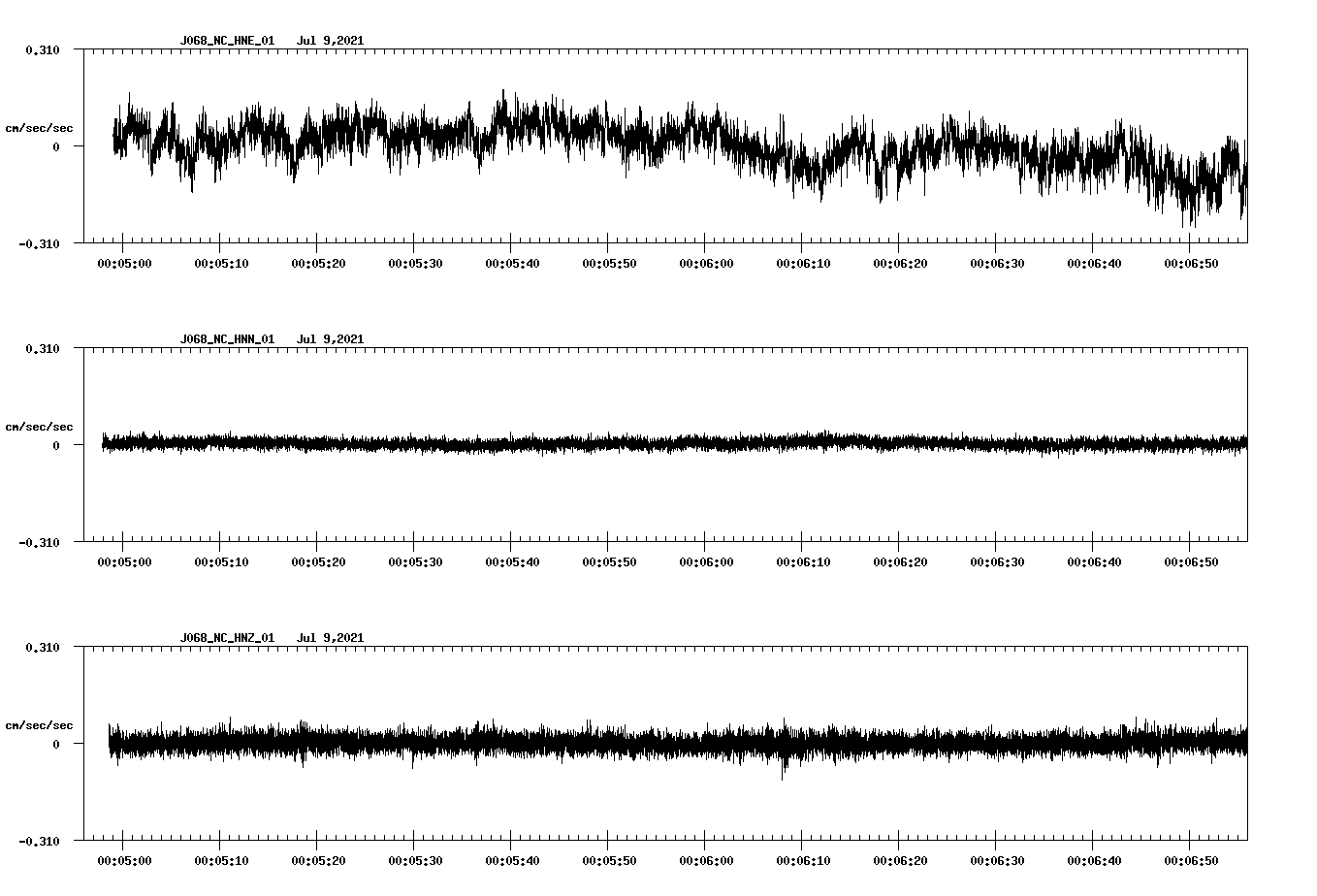Select the 0.310 upper limit on HNN axis
This screenshot has height=896, width=1317.
point(42,349)
